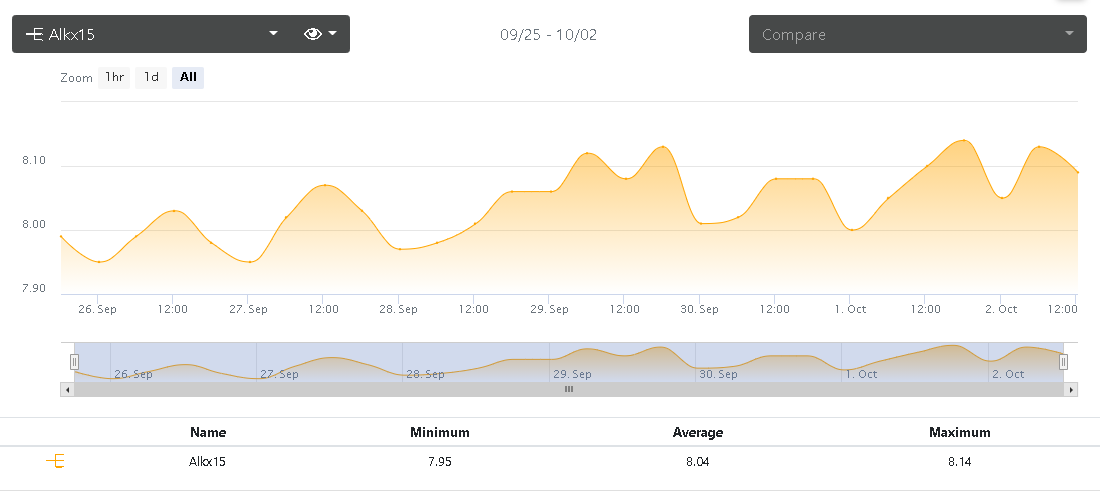This screenshot has width=1100, height=491.
Task: Click the Minimum column header
Action: tap(440, 432)
